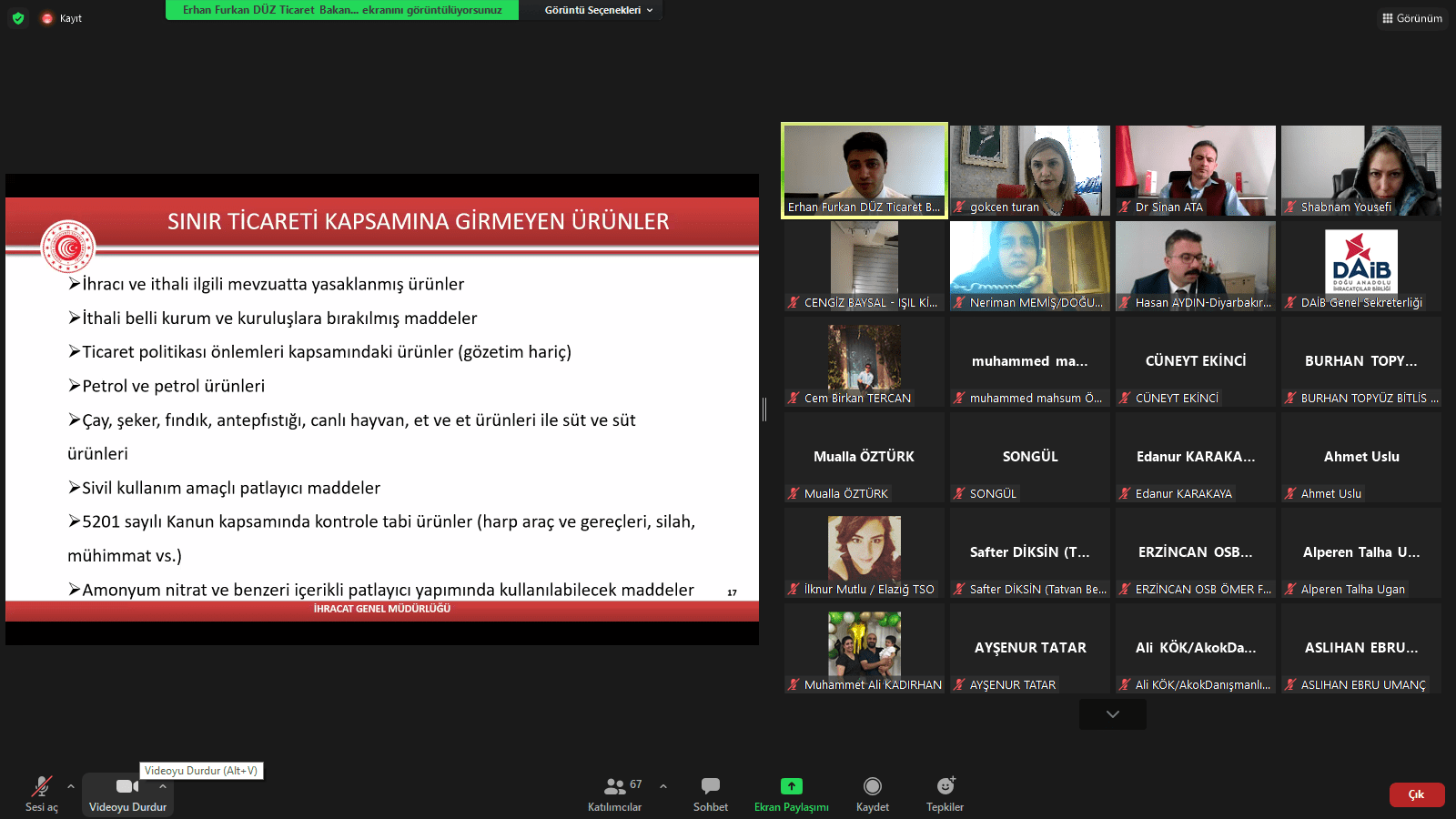
Task: Show next page of participant videos
Action: 1112,714
